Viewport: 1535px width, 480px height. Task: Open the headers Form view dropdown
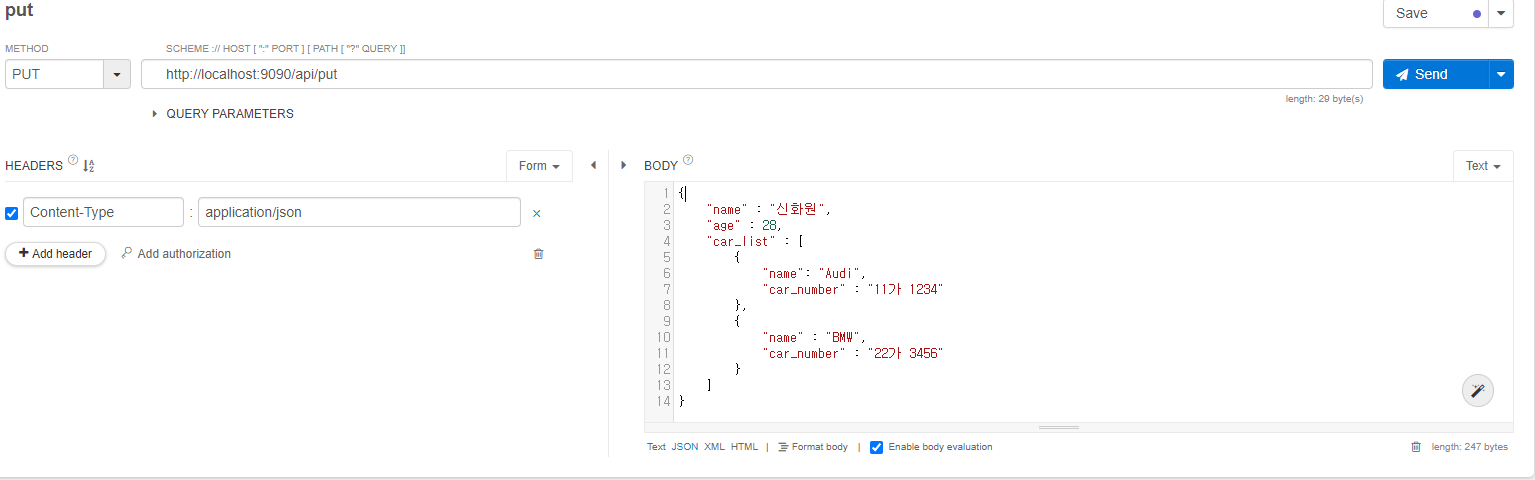coord(539,166)
